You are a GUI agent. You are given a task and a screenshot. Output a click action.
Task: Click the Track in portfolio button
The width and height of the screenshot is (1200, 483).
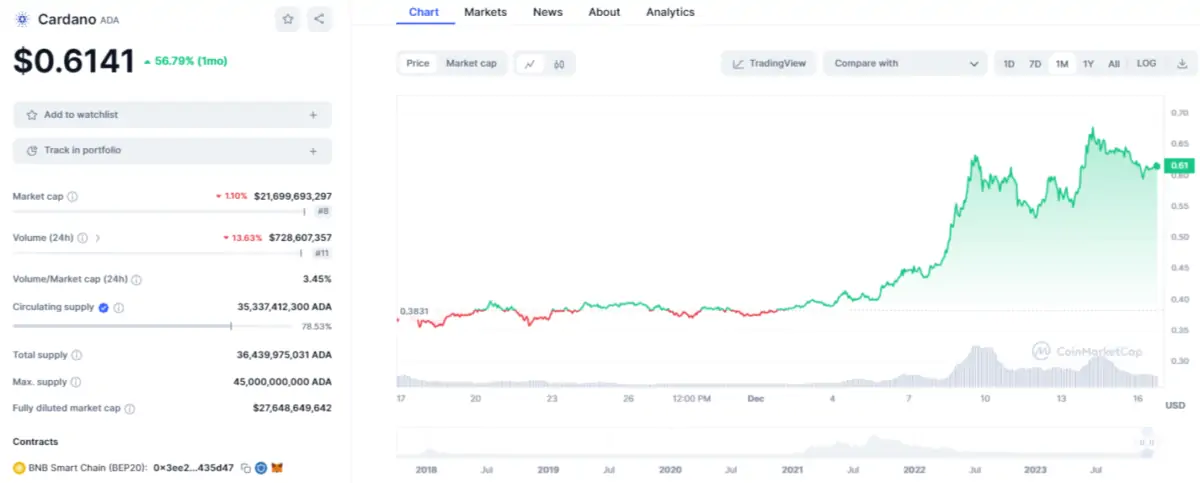point(172,151)
